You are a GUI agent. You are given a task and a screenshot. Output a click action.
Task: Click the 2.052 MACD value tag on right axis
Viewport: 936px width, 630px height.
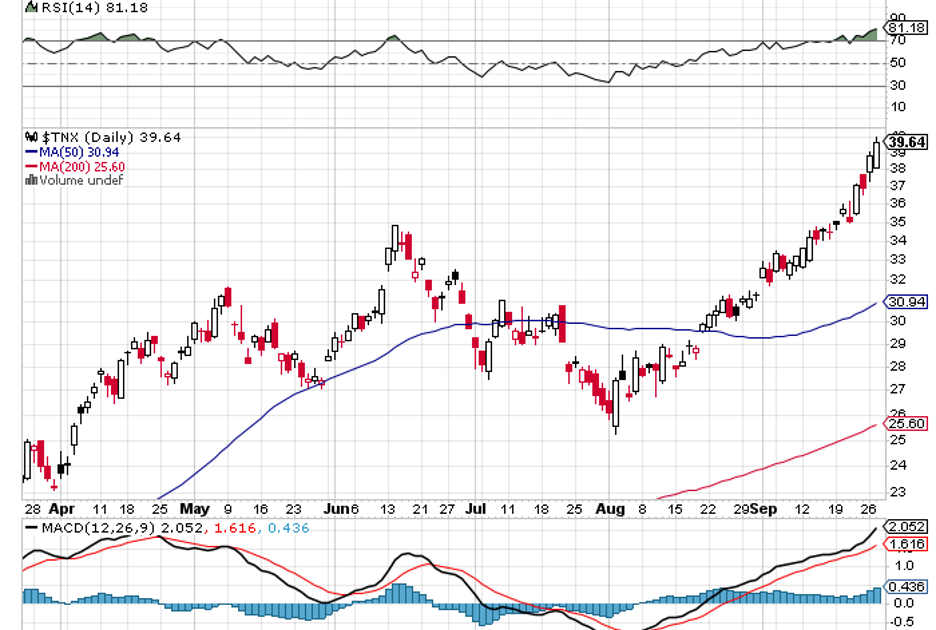click(906, 527)
